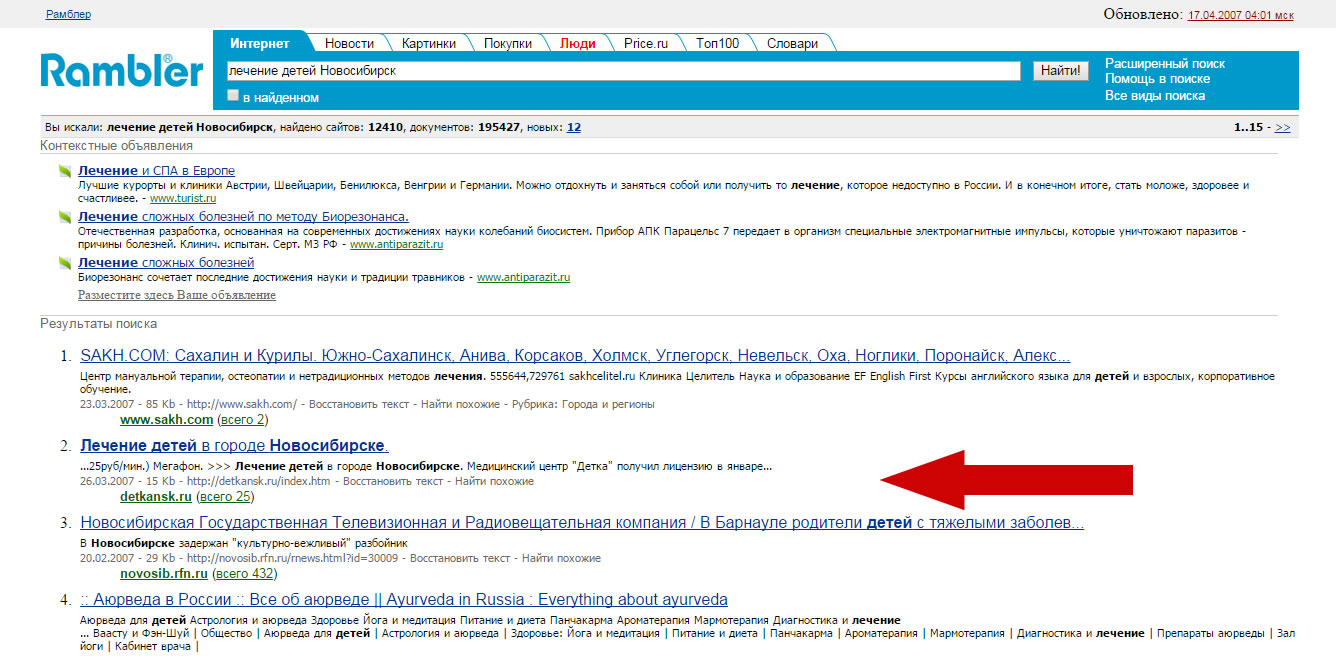This screenshot has width=1336, height=656.
Task: Open the short 'Лечение сложных болезней' ad title
Action: pos(166,263)
